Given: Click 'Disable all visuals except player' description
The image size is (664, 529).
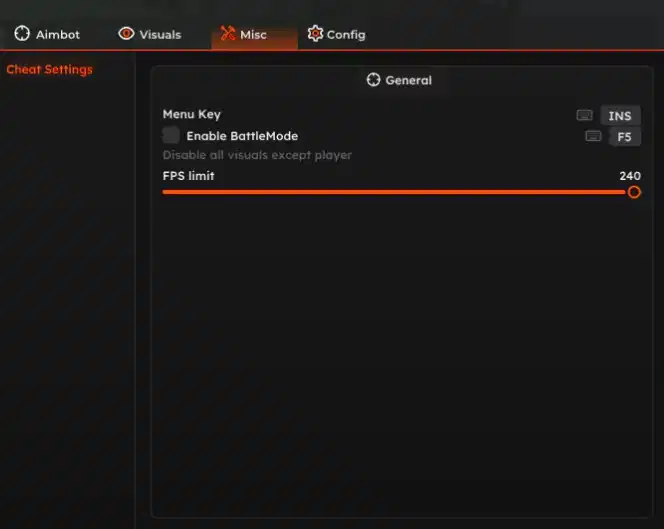Looking at the screenshot, I should point(257,155).
